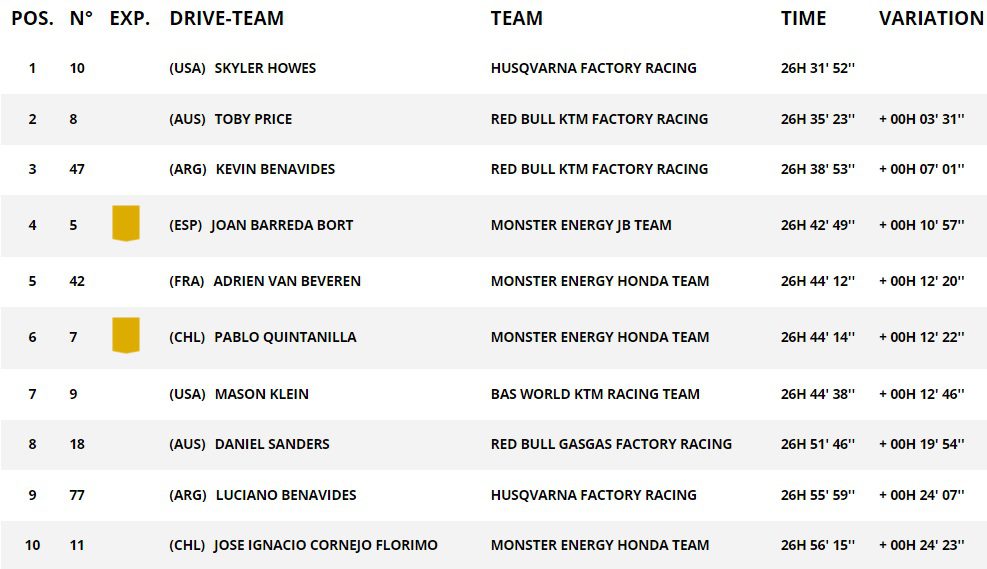Click Luciano Benavides' name
Image resolution: width=987 pixels, height=569 pixels.
coord(285,495)
